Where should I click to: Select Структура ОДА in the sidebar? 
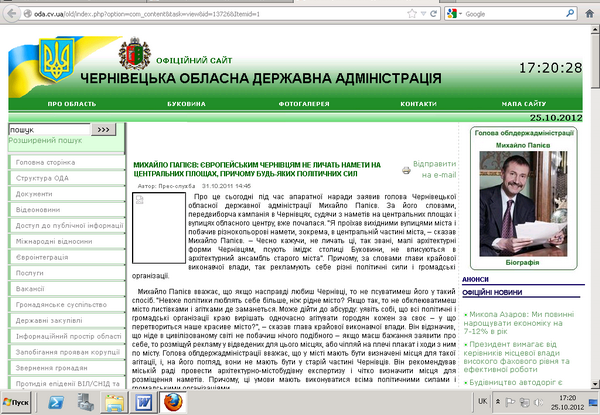coord(47,178)
